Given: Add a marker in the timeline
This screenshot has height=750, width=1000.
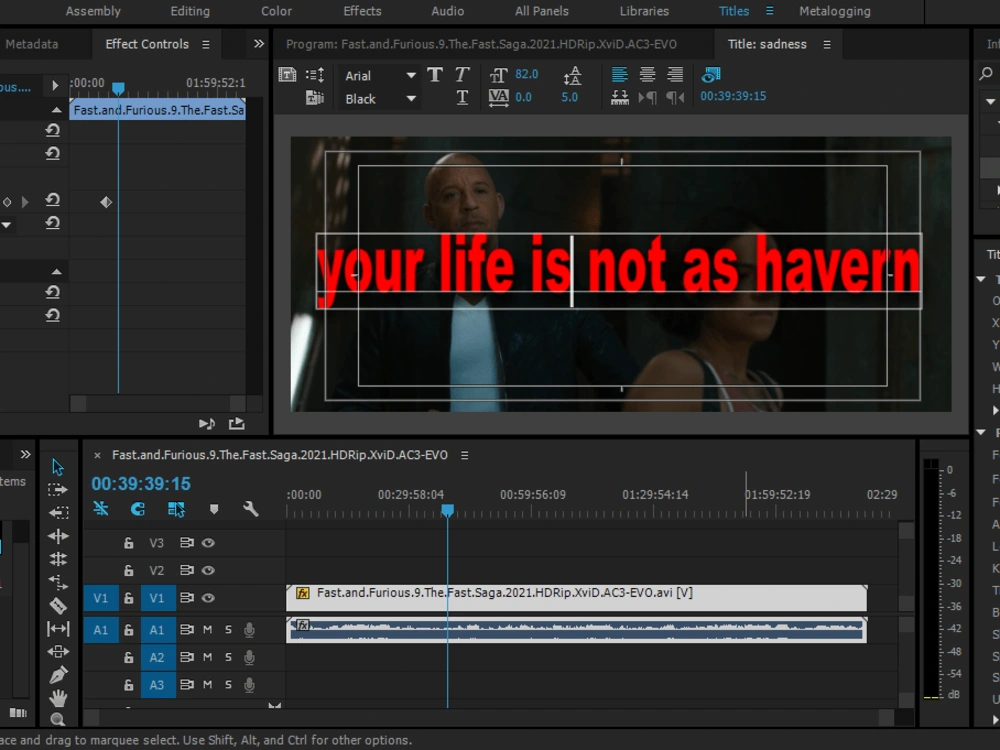Looking at the screenshot, I should tap(214, 509).
